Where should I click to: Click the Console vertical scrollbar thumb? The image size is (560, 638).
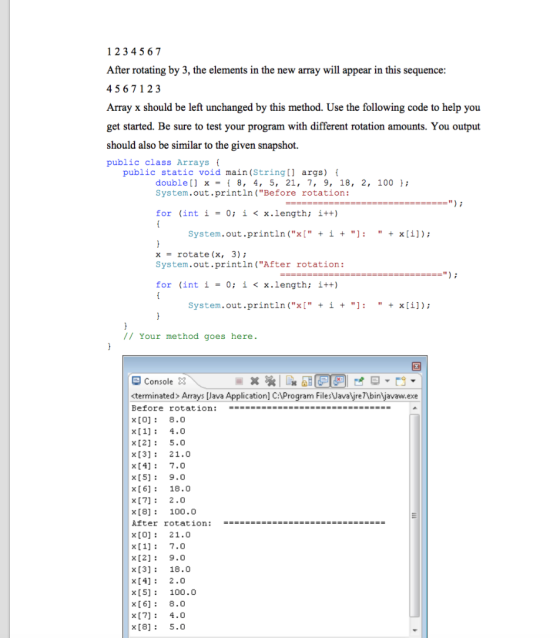click(414, 516)
